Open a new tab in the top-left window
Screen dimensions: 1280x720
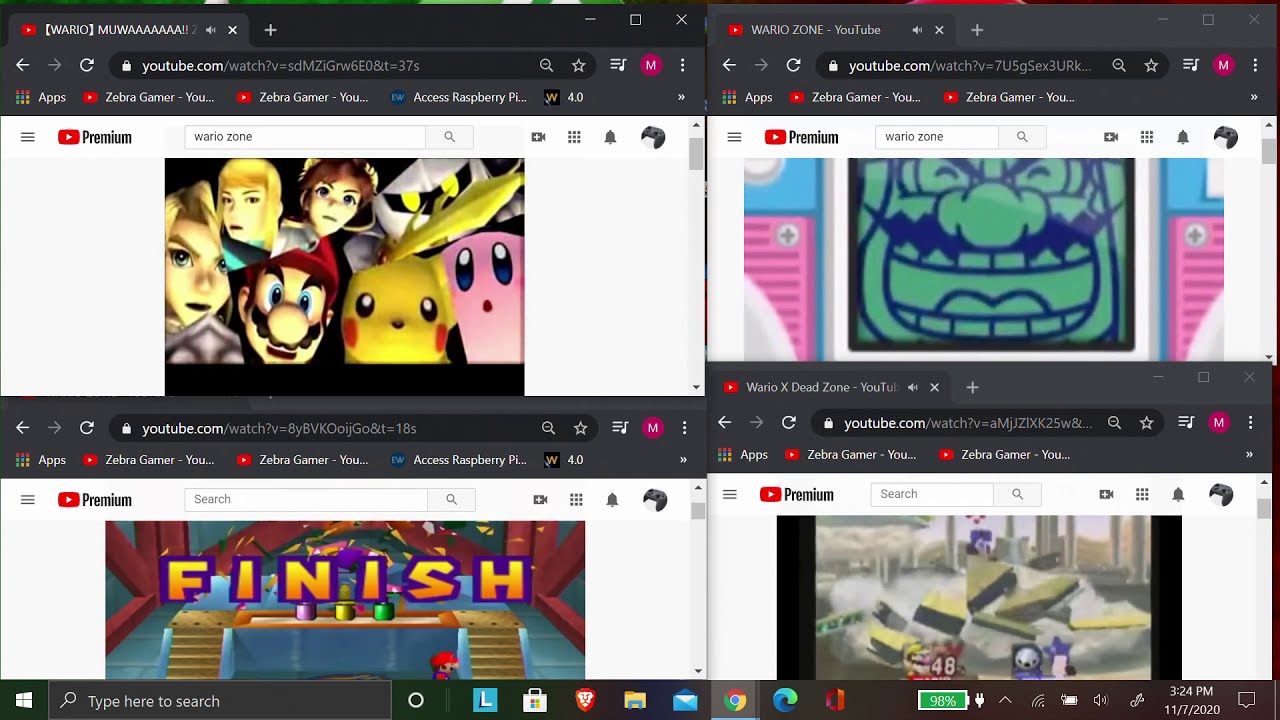[270, 30]
